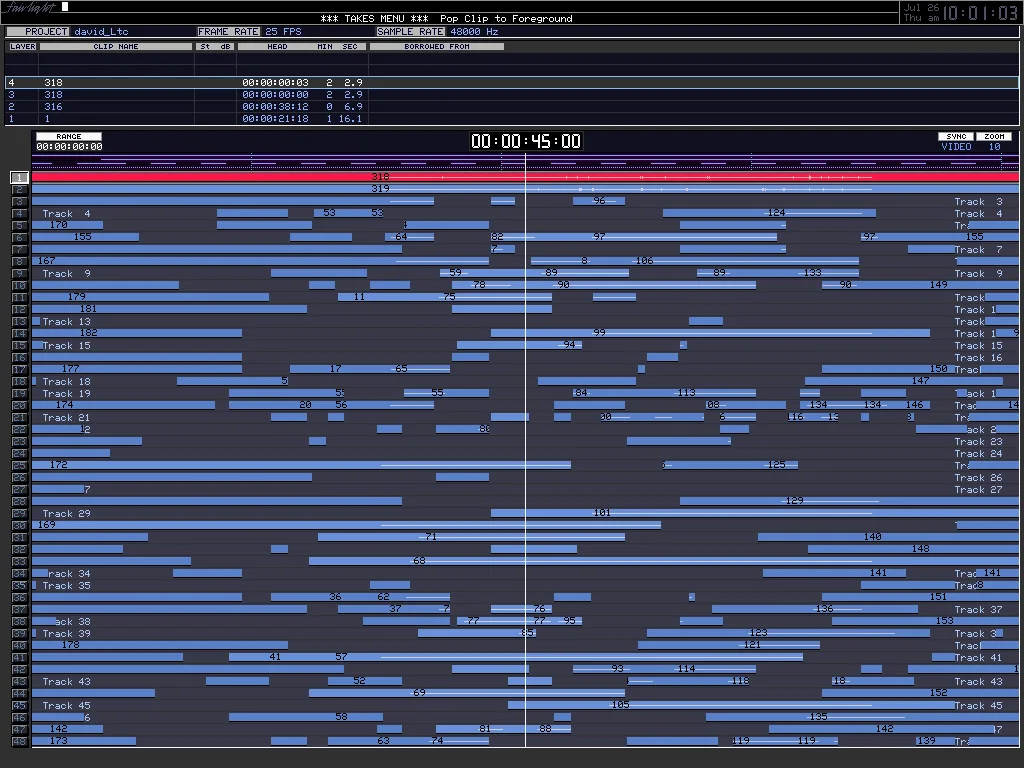1024x768 pixels.
Task: Select clip 178 on track 40
Action: click(160, 645)
